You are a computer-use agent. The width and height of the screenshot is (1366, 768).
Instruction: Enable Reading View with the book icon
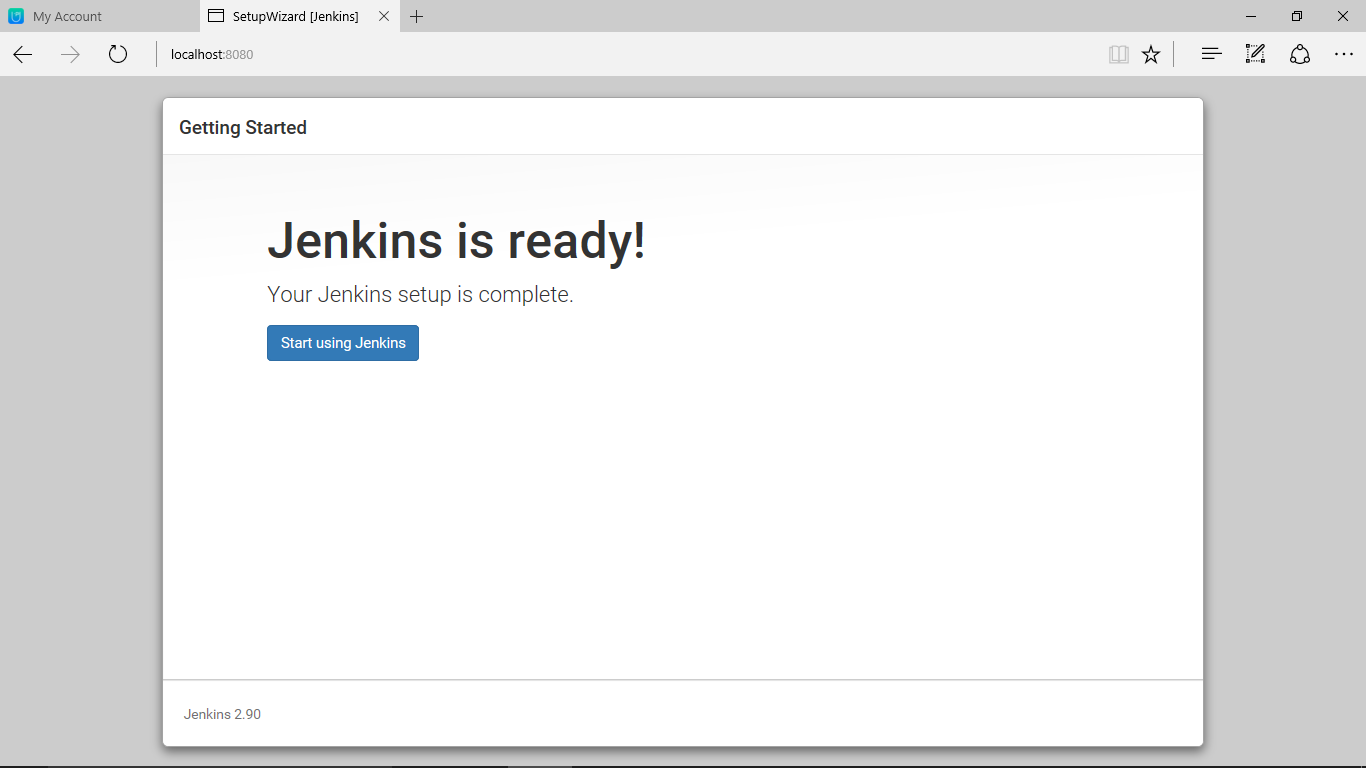(1118, 54)
